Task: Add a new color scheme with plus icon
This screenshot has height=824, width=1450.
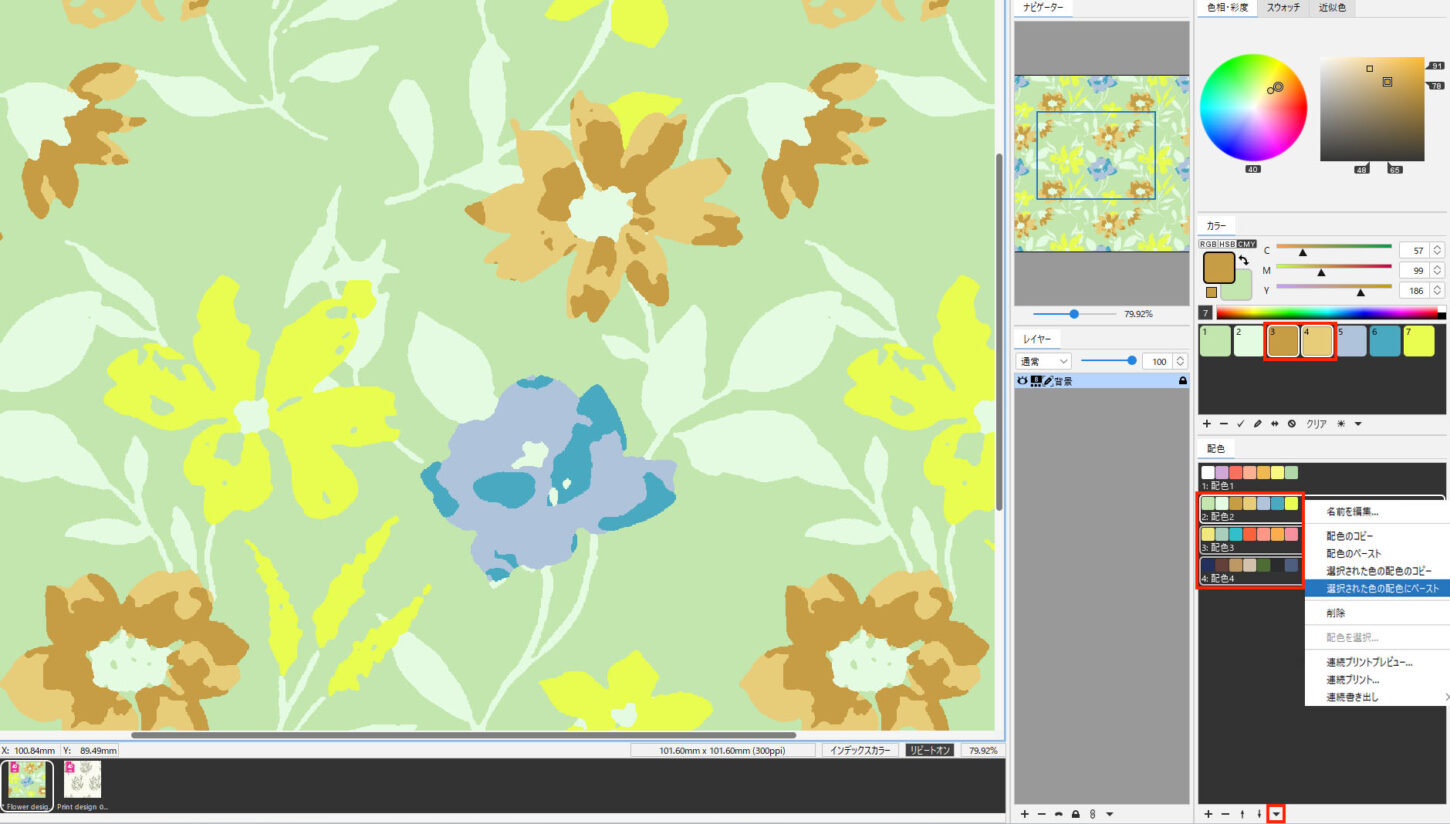Action: [1208, 814]
